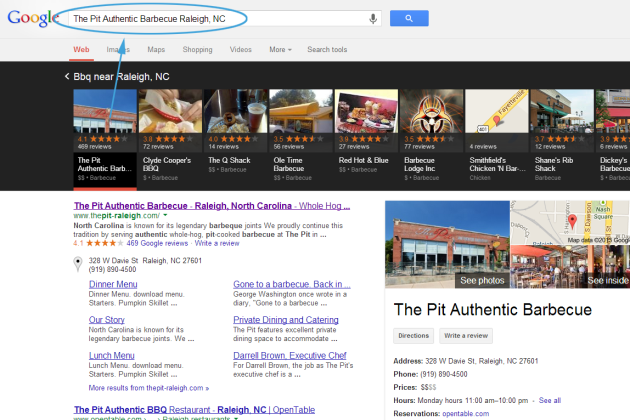
Task: Click the Directions button
Action: (x=413, y=336)
